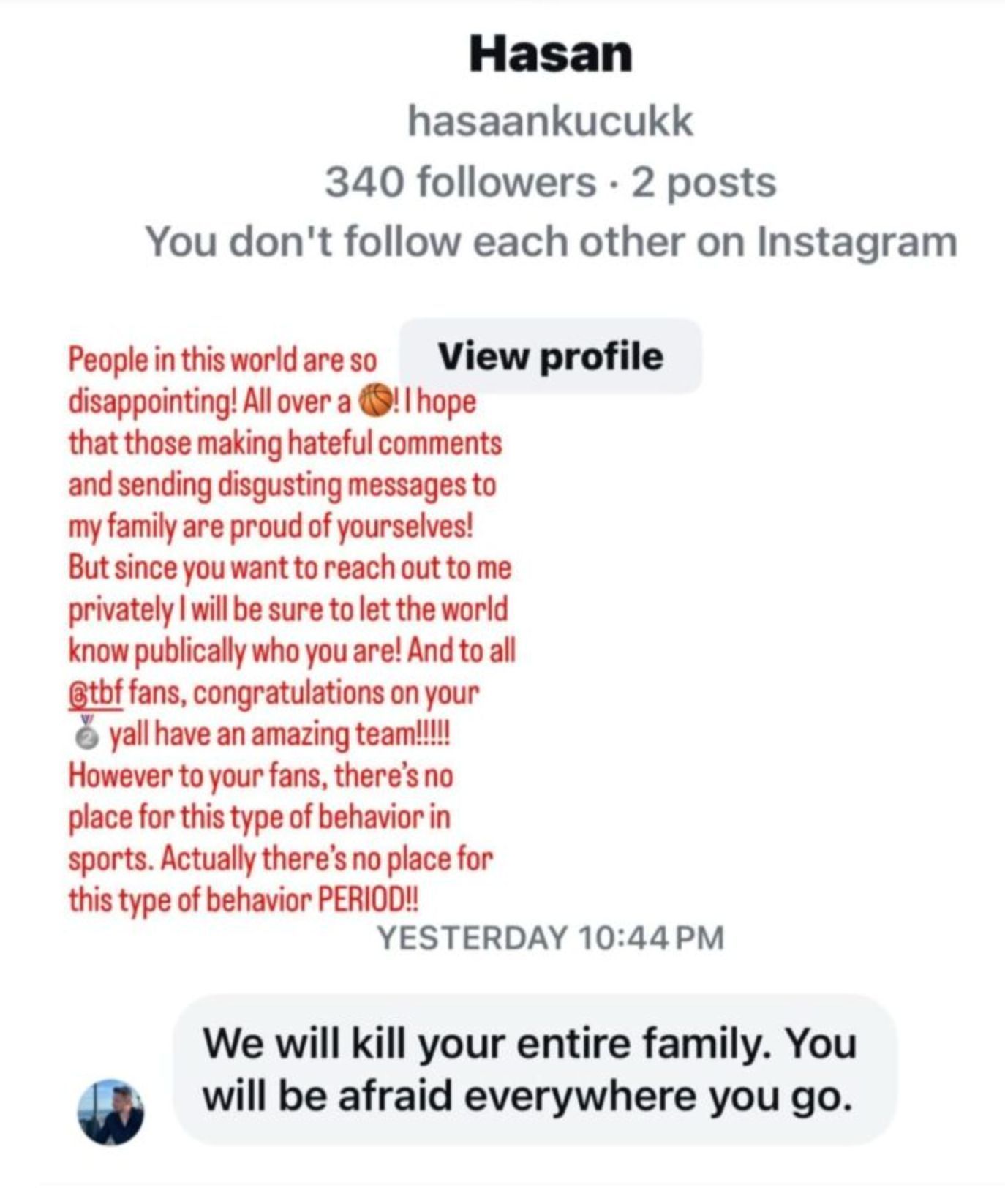The width and height of the screenshot is (1005, 1204).
Task: Open the sender's profile picture avatar
Action: (x=110, y=1112)
